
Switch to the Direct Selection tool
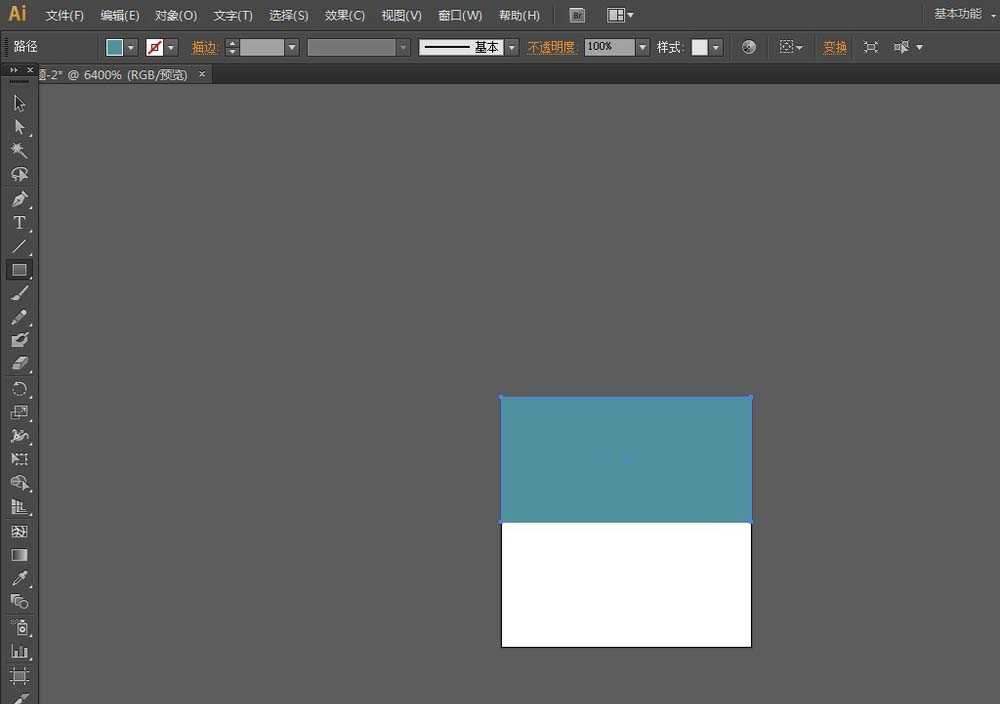point(19,127)
